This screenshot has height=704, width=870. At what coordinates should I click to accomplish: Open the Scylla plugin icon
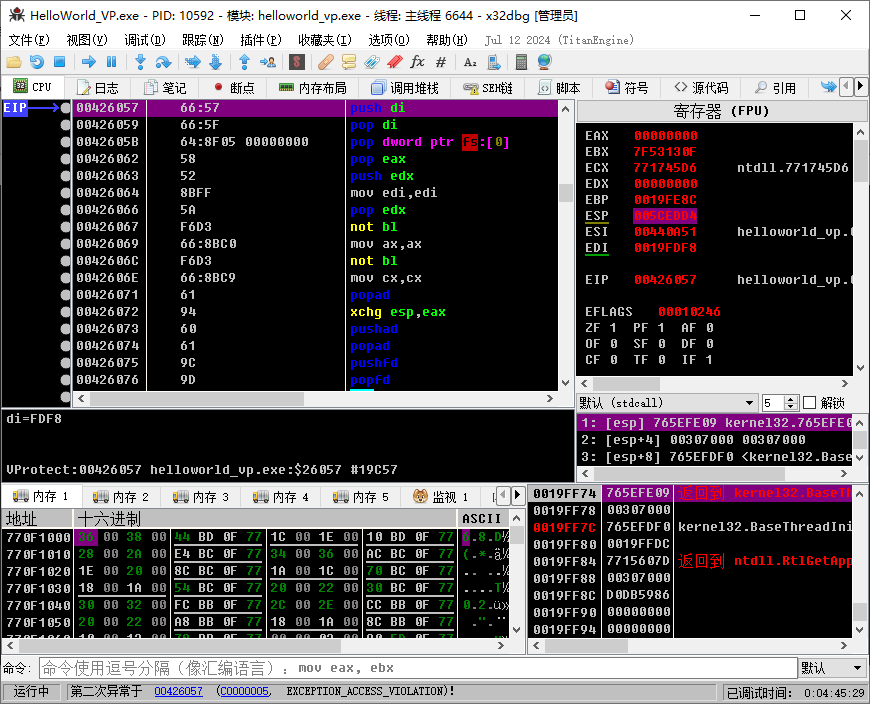point(297,62)
